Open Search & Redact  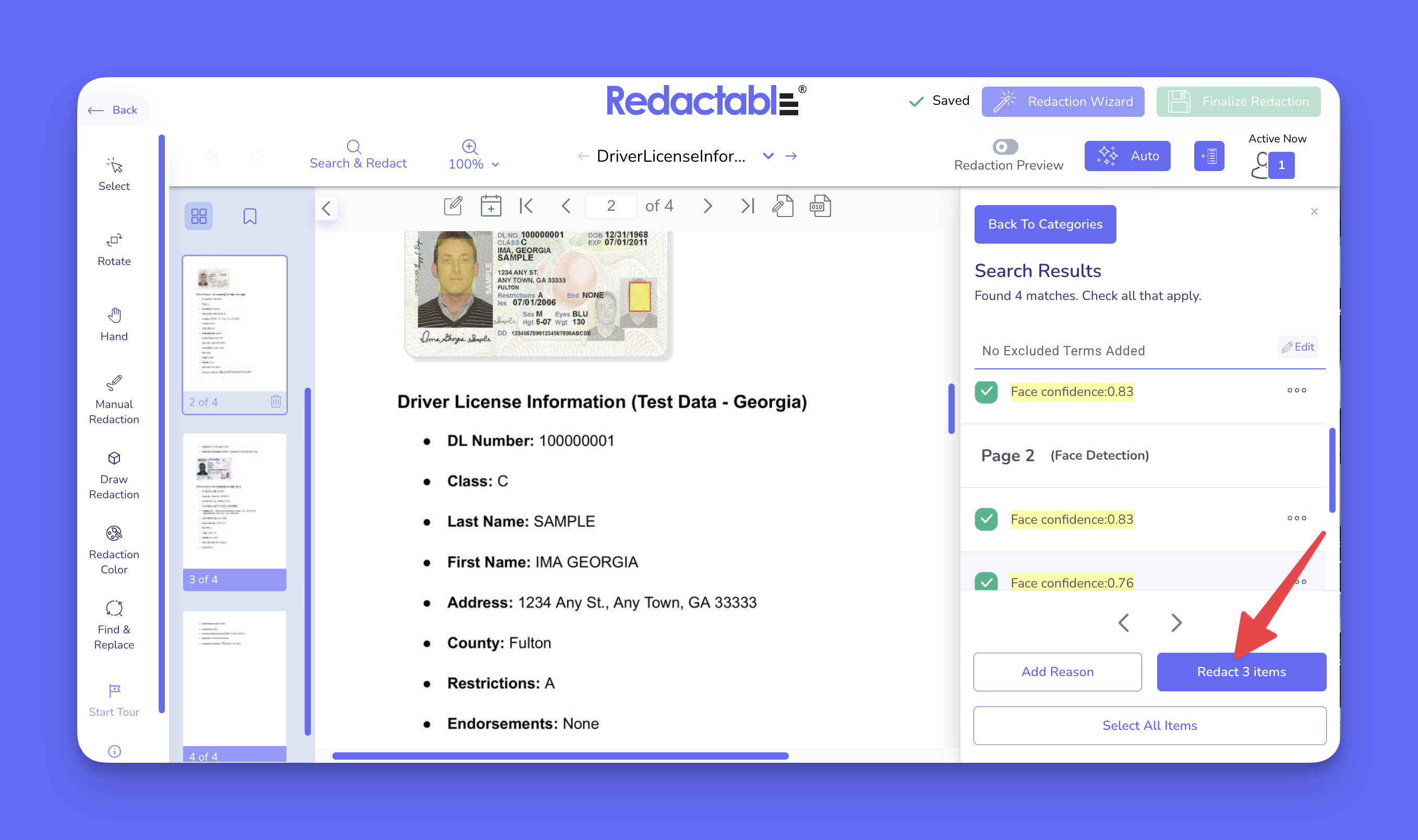point(357,154)
